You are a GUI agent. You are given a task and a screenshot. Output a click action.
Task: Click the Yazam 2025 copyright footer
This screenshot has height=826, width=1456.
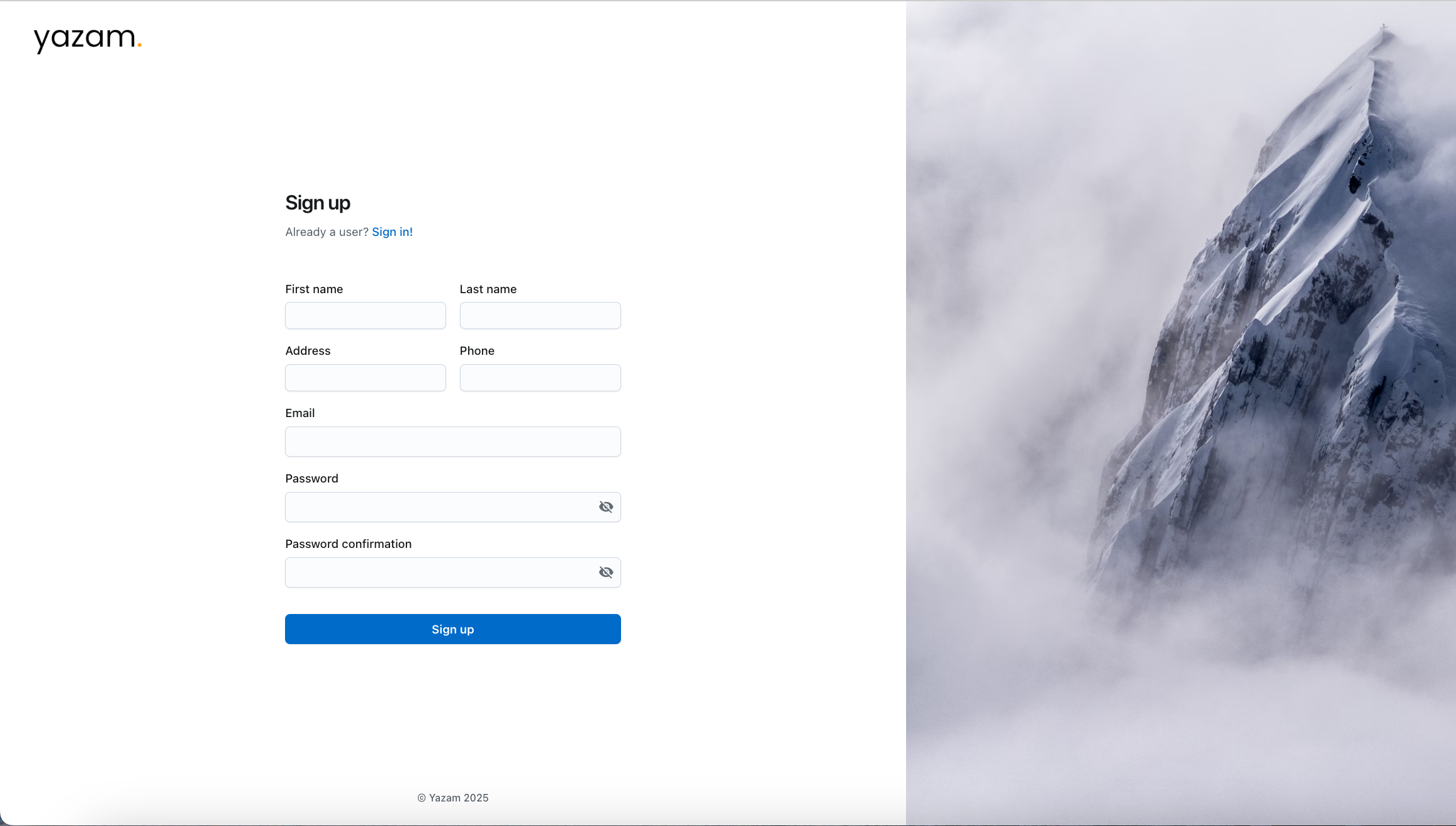pyautogui.click(x=452, y=798)
